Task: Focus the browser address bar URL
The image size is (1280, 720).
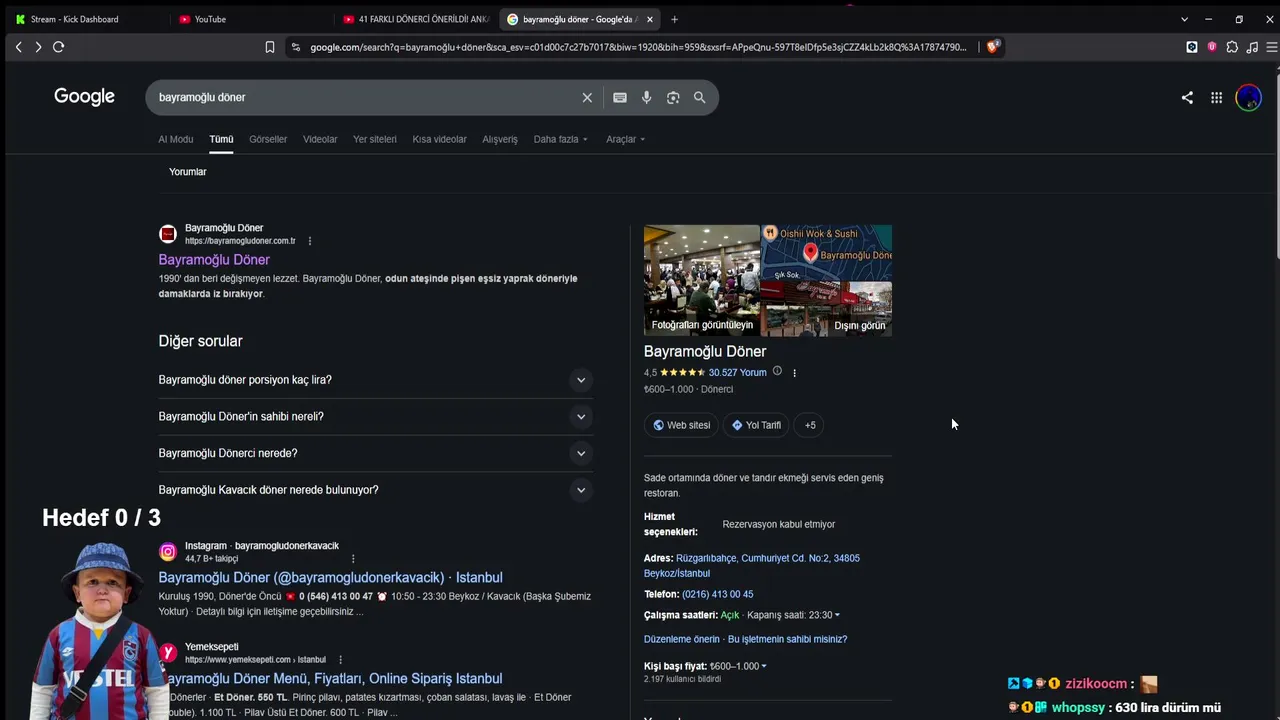Action: (x=638, y=47)
